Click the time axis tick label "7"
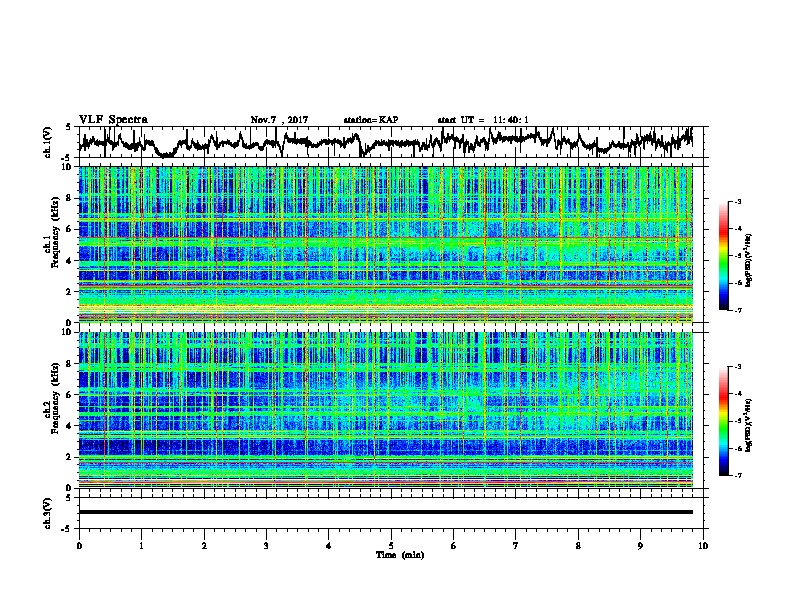 click(x=516, y=546)
